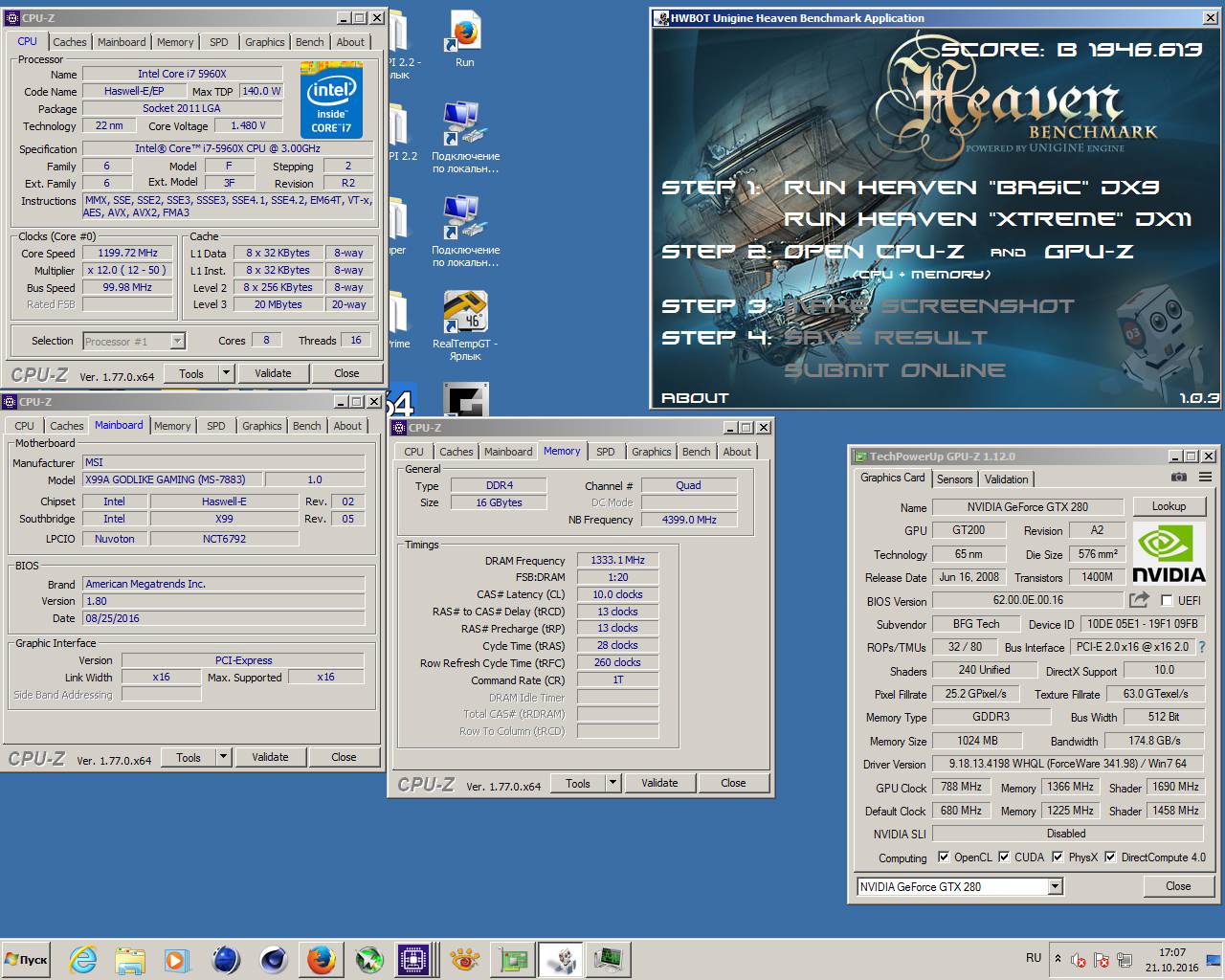
Task: Toggle the DirectCompute 4.0 checkbox
Action: pyautogui.click(x=1109, y=857)
